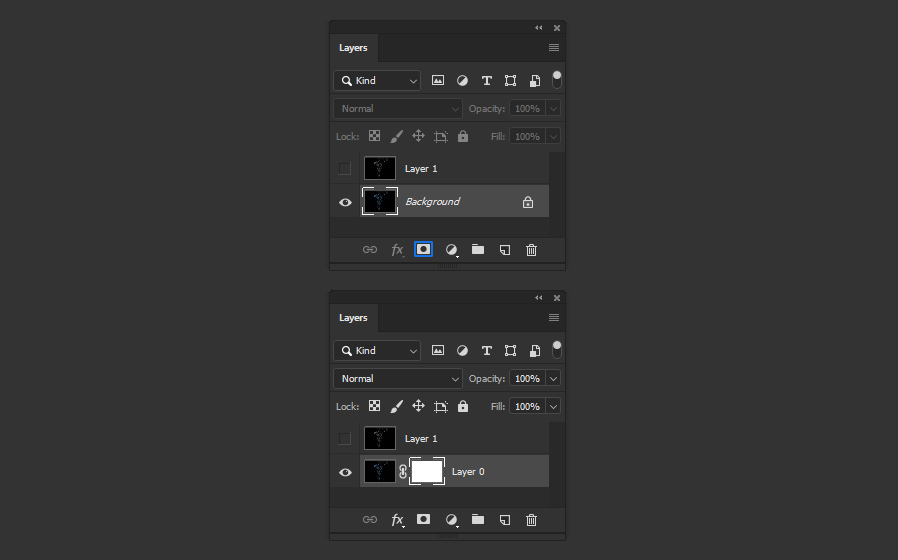Unlink mask chain icon on Layer 0
Screen dimensions: 898x560
(x=403, y=472)
